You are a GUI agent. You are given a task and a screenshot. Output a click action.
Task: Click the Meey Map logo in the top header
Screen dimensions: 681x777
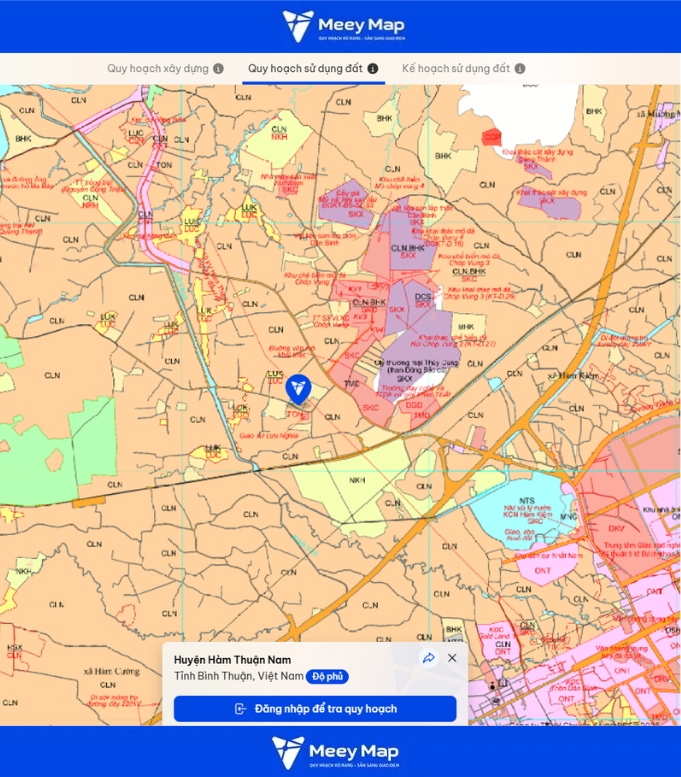coord(343,26)
